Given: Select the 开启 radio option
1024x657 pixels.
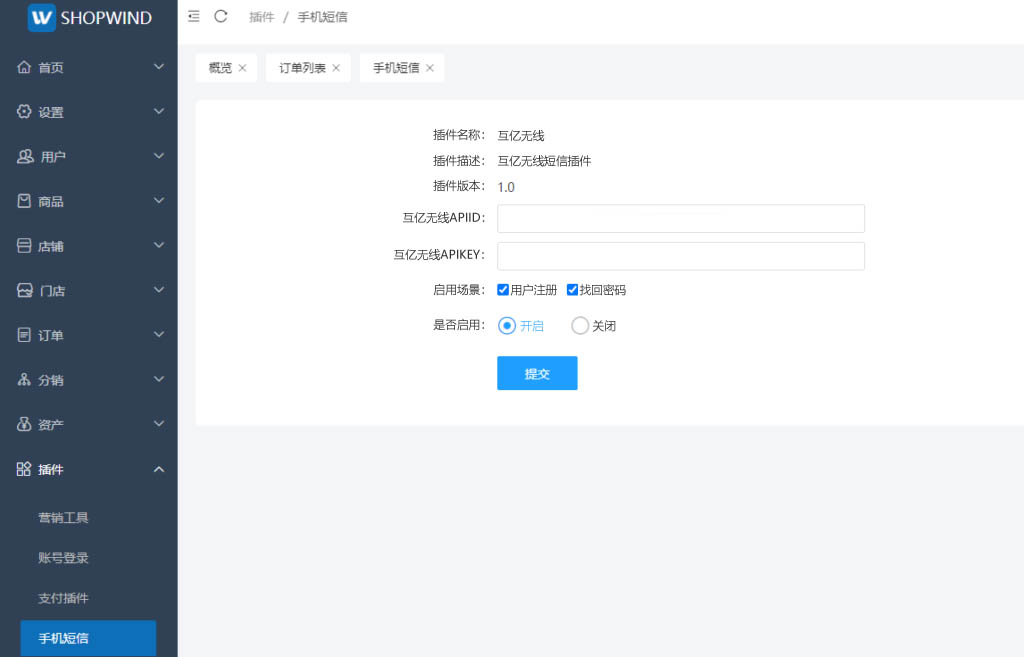Looking at the screenshot, I should [x=507, y=325].
